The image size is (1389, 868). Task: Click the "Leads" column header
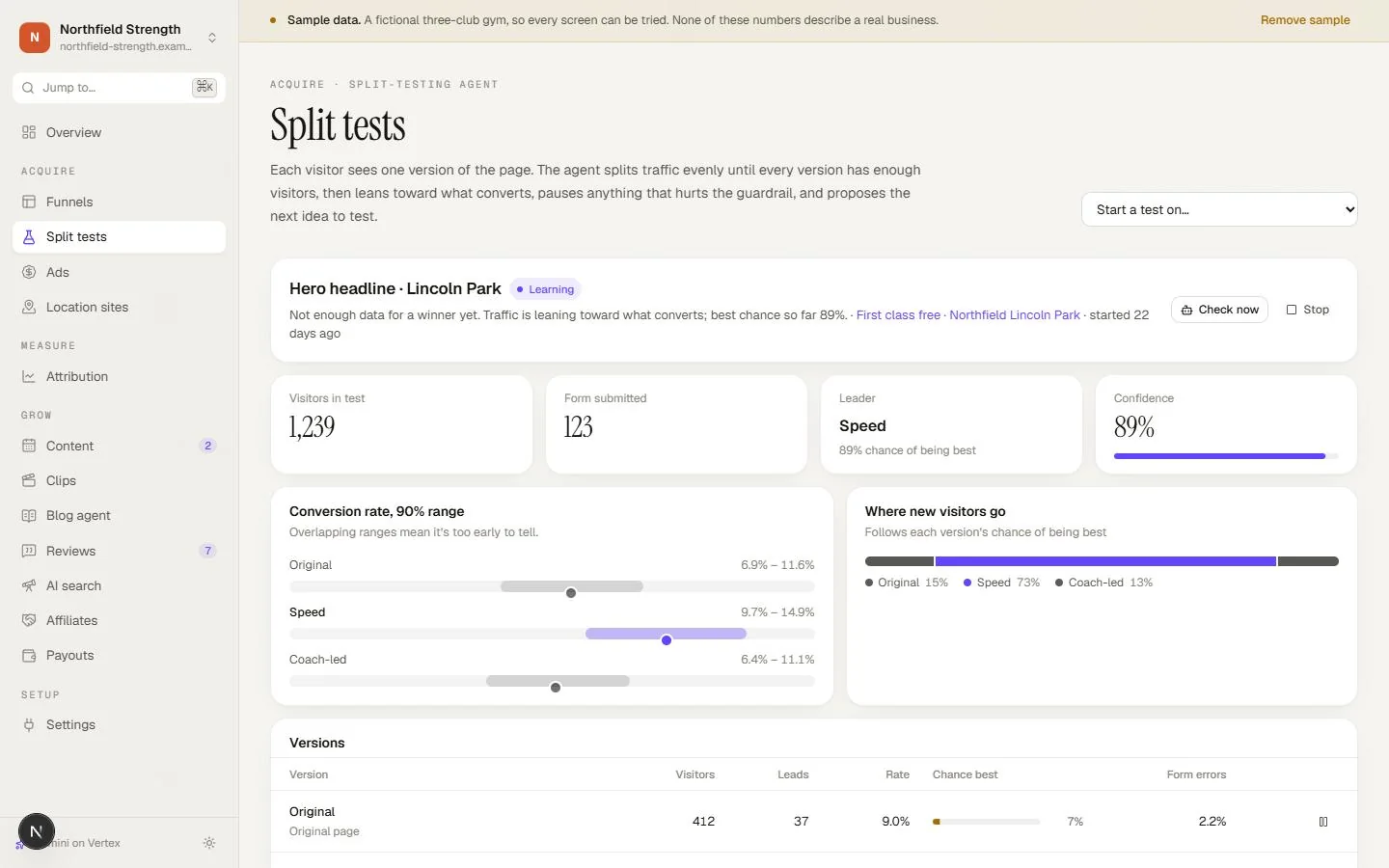tap(793, 774)
